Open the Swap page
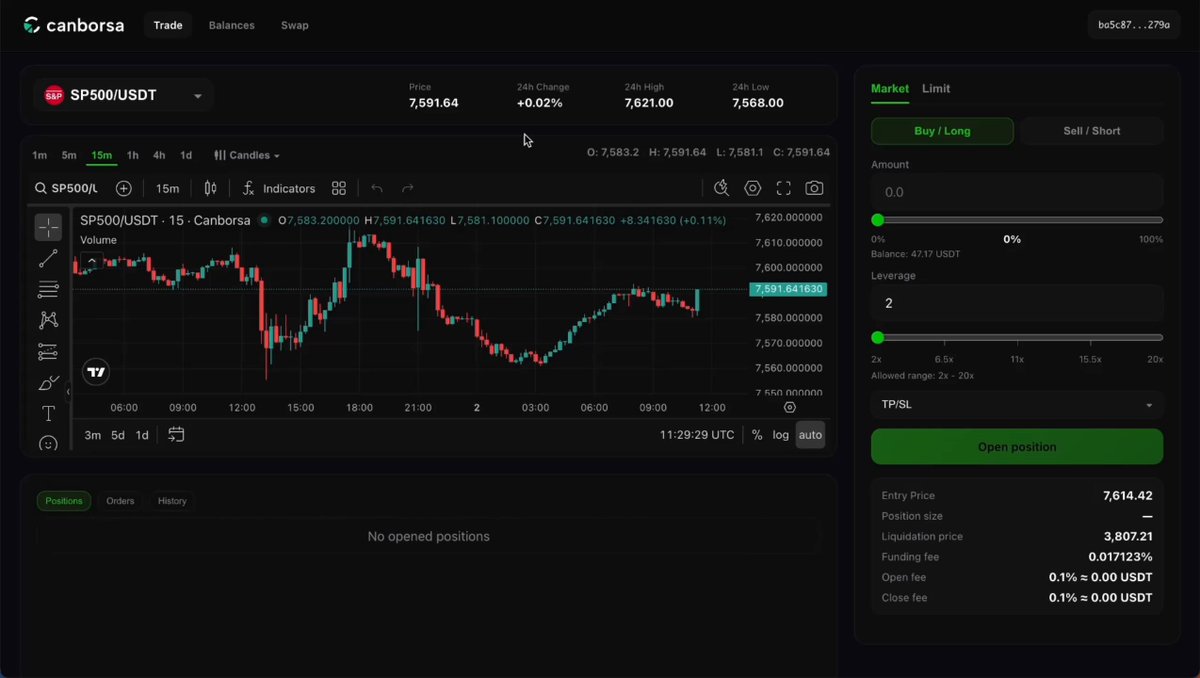Image resolution: width=1200 pixels, height=678 pixels. click(295, 25)
